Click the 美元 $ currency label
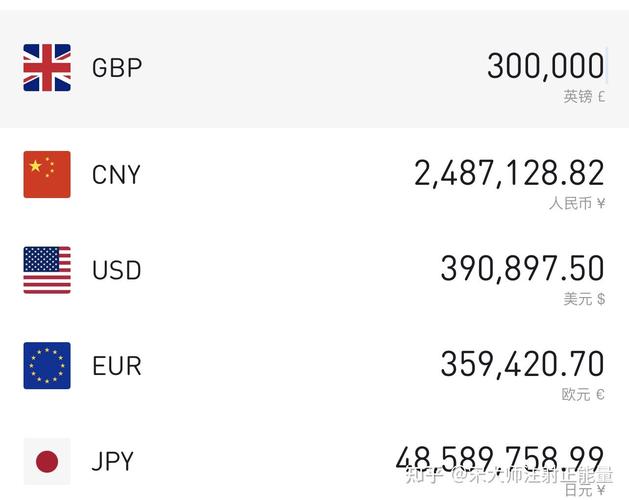The height and width of the screenshot is (500, 629). (584, 299)
